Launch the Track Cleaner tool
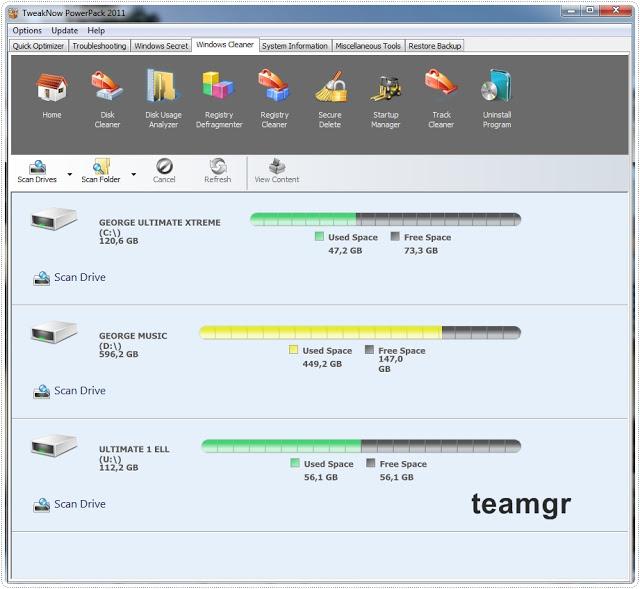Image resolution: width=640 pixels, height=589 pixels. [x=441, y=99]
